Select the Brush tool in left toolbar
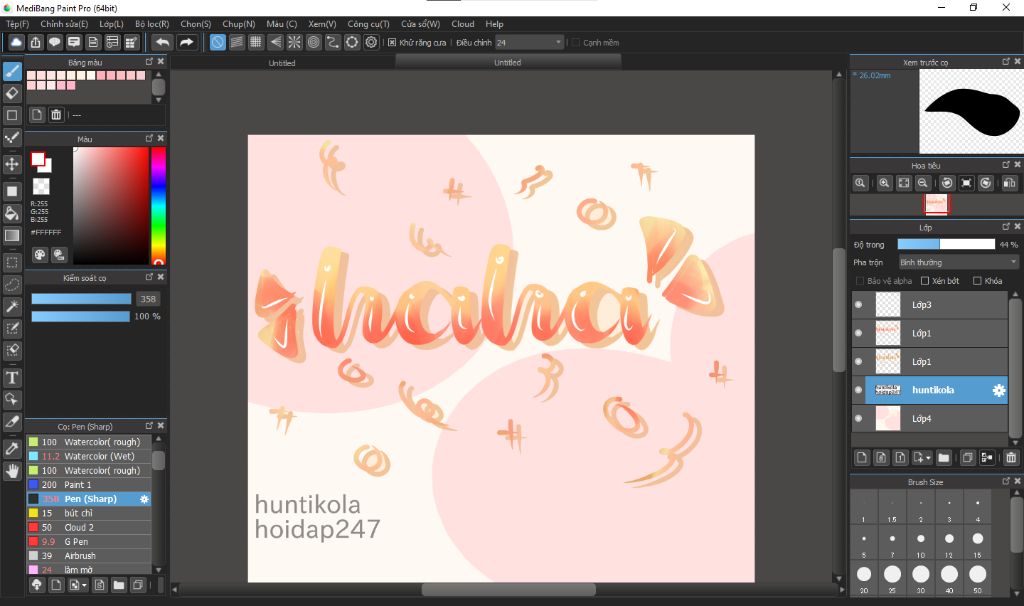This screenshot has height=606, width=1024. pos(12,71)
